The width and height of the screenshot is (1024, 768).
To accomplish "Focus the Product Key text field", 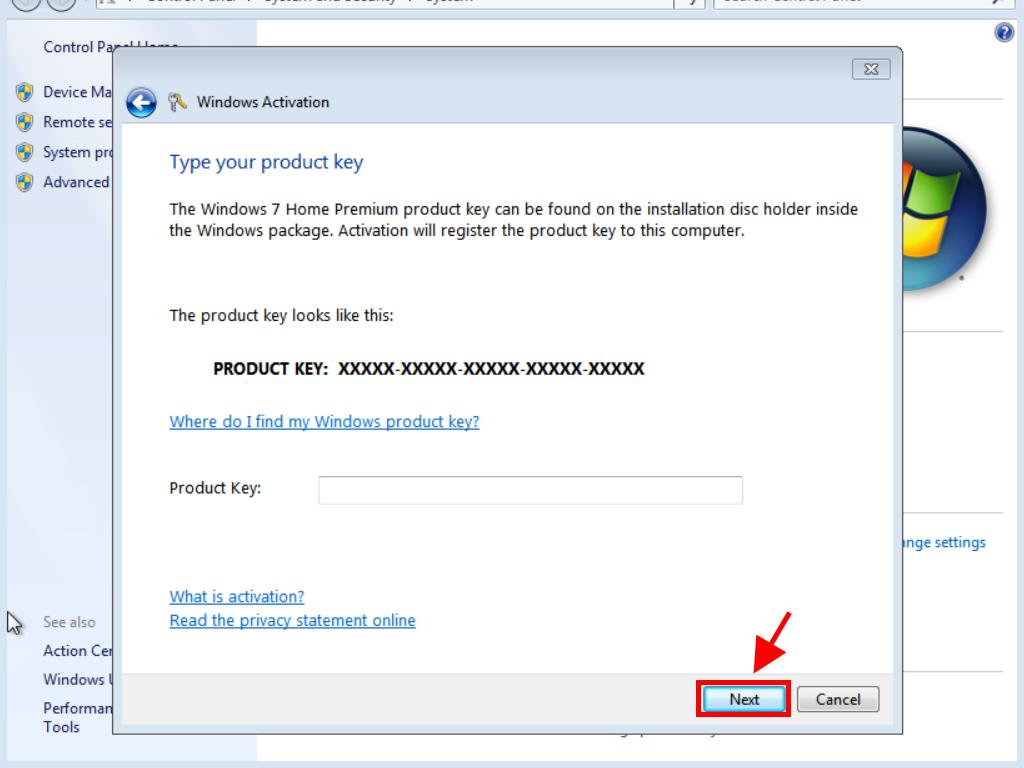I will (x=530, y=490).
